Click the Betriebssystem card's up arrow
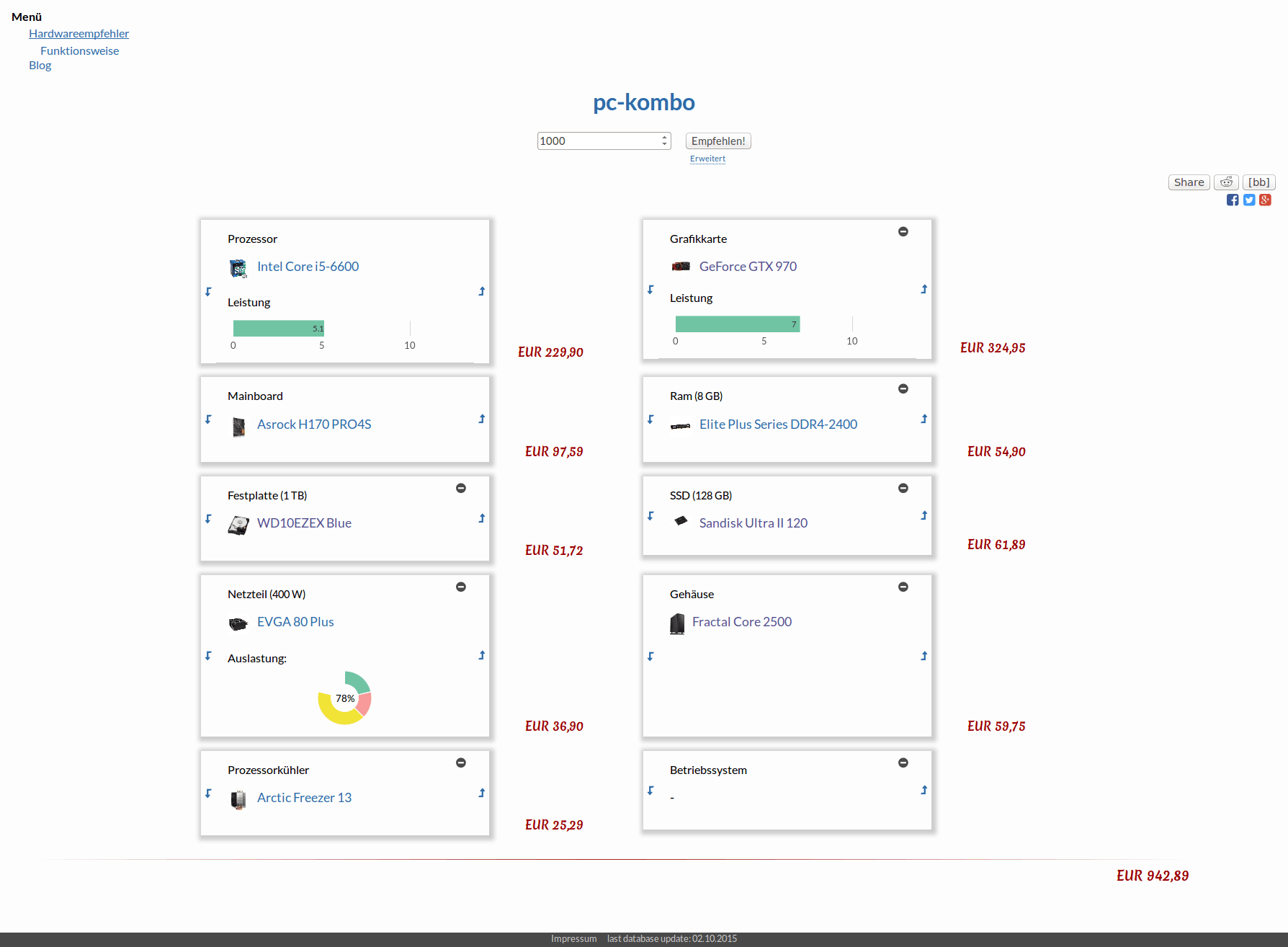Screen dimensions: 1288x947 [924, 790]
